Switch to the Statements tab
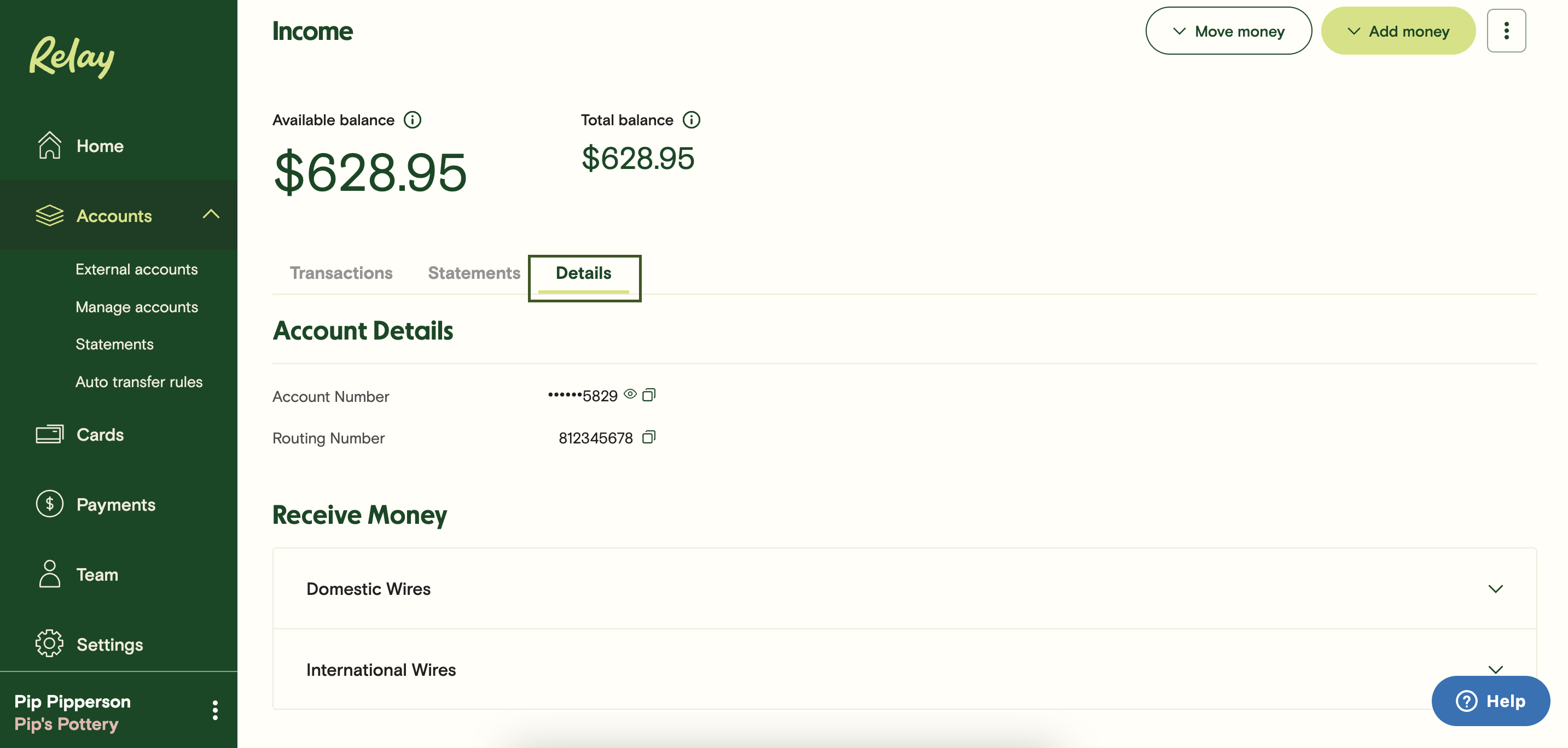This screenshot has height=748, width=1568. coord(474,273)
